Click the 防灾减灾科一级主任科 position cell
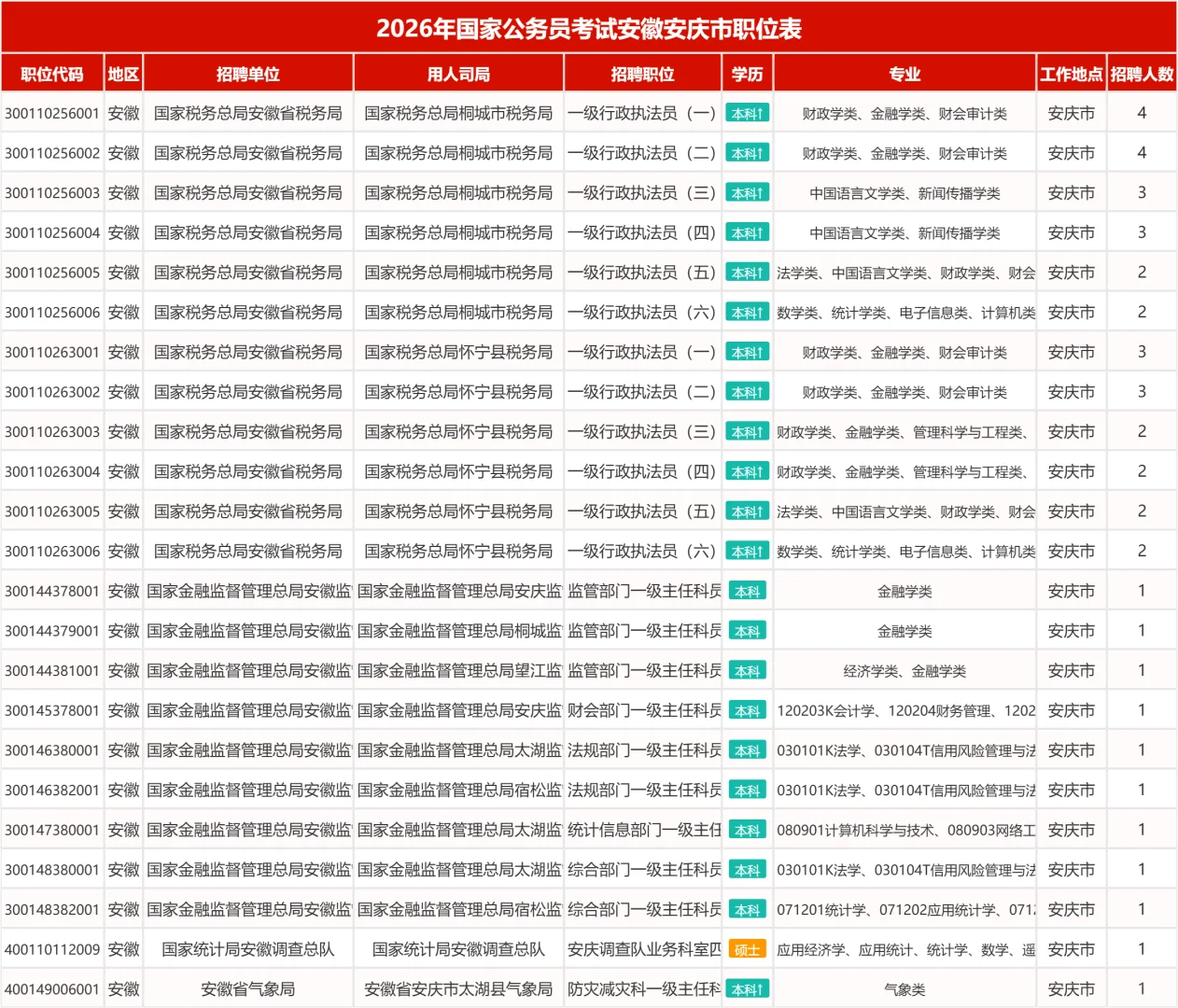 (643, 989)
